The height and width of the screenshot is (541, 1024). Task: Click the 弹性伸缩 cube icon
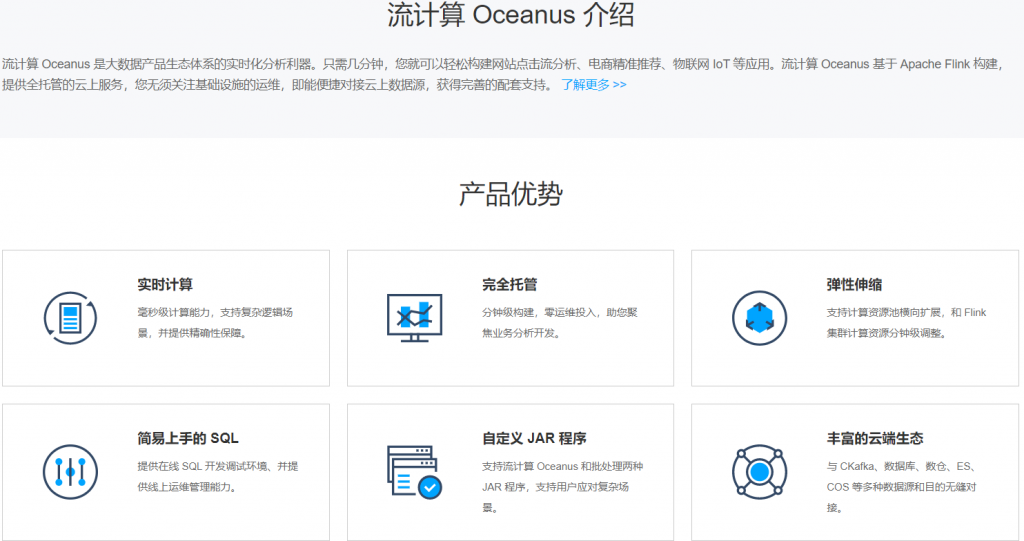[x=760, y=318]
